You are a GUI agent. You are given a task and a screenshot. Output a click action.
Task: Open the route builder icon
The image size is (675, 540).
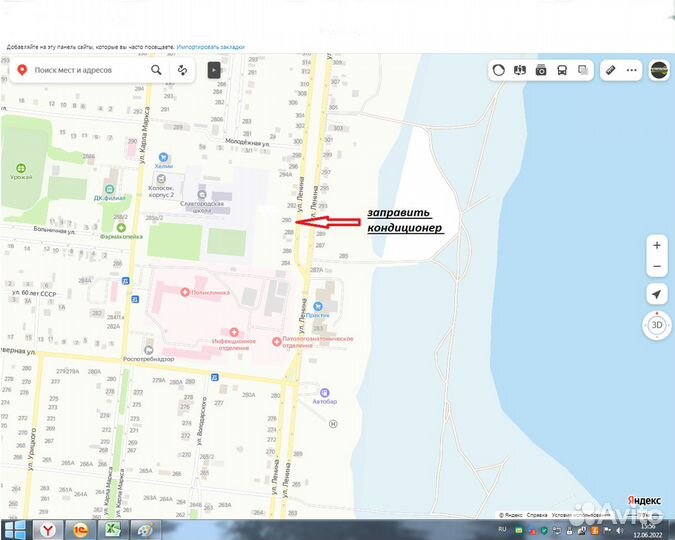[183, 70]
